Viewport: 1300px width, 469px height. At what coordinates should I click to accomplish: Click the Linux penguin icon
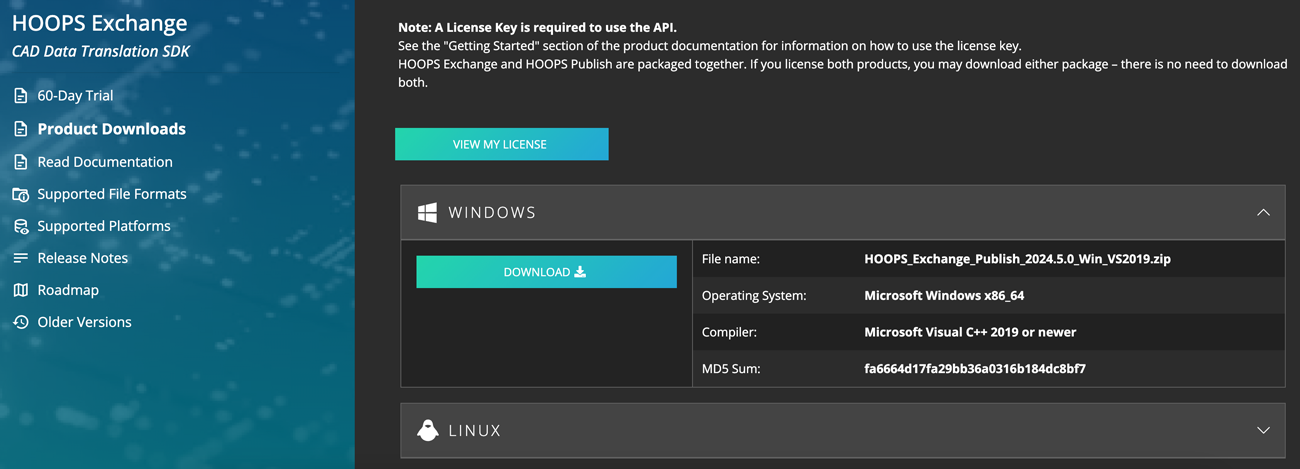tap(427, 430)
